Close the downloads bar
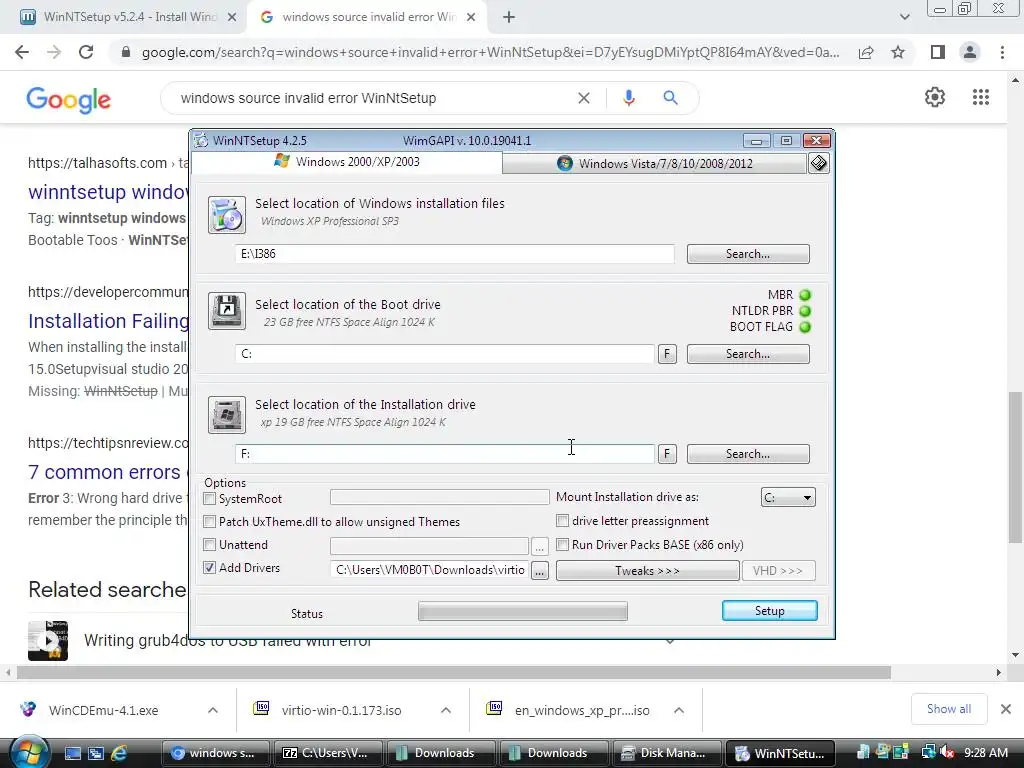This screenshot has height=768, width=1024. 1006,709
